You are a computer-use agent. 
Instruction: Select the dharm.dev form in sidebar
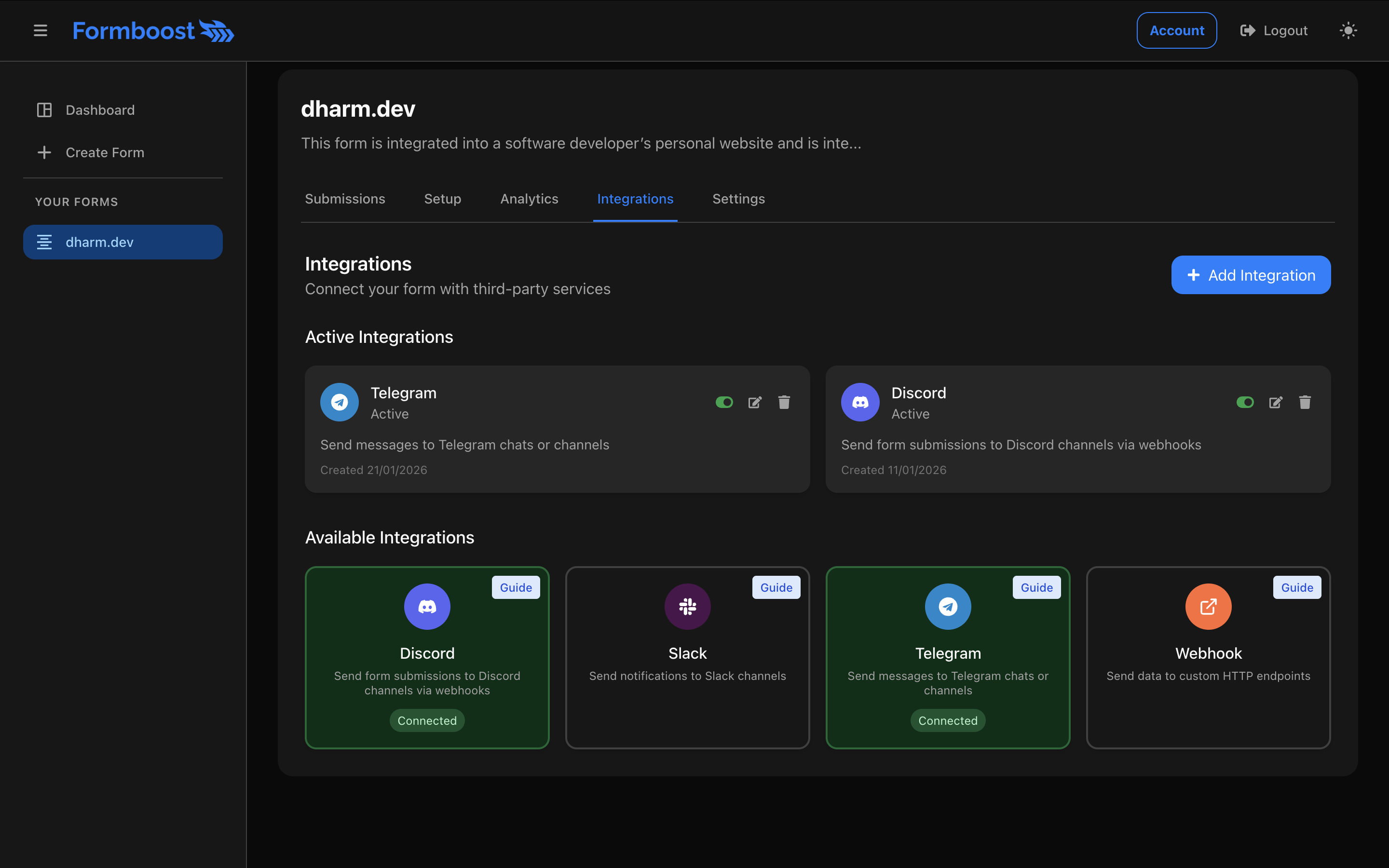click(x=122, y=242)
